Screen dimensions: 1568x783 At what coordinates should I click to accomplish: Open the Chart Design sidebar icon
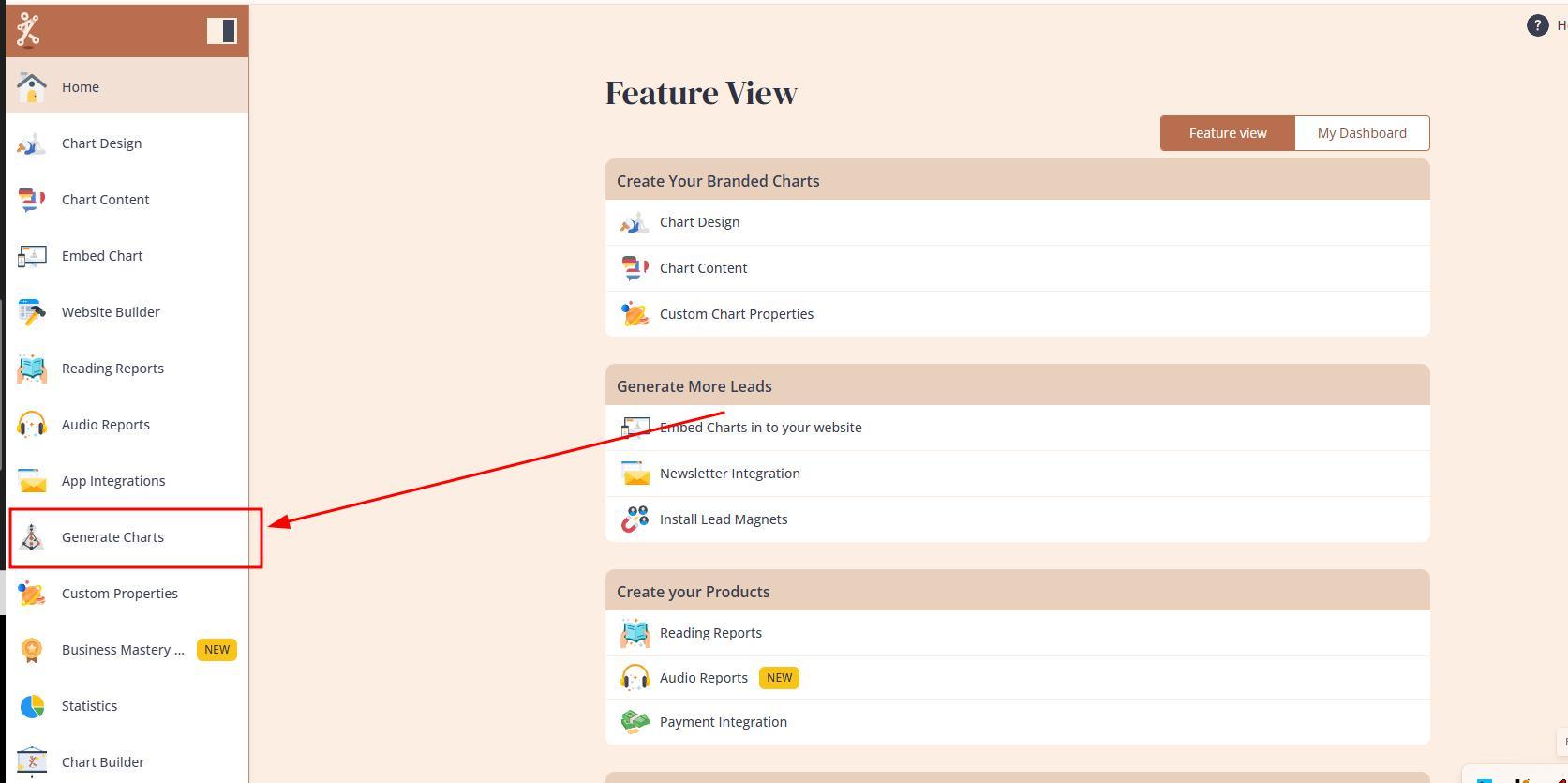coord(31,143)
